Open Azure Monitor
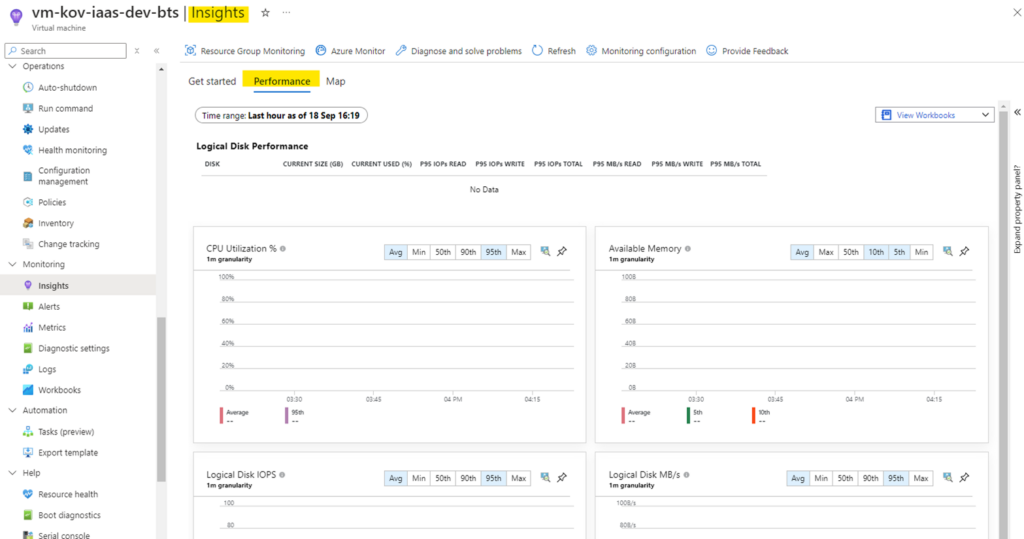This screenshot has height=539, width=1024. click(351, 51)
